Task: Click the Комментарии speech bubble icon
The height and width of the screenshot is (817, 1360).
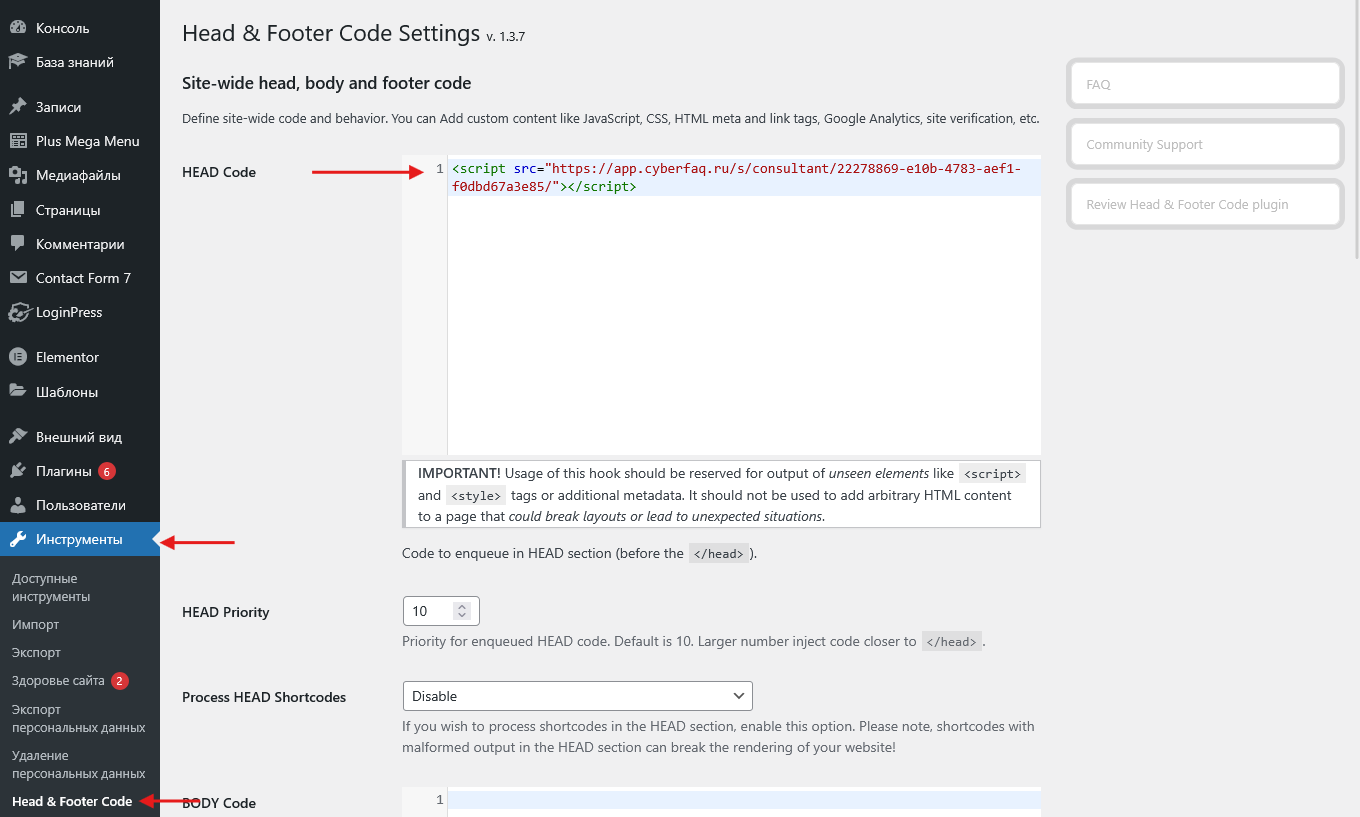Action: (18, 244)
